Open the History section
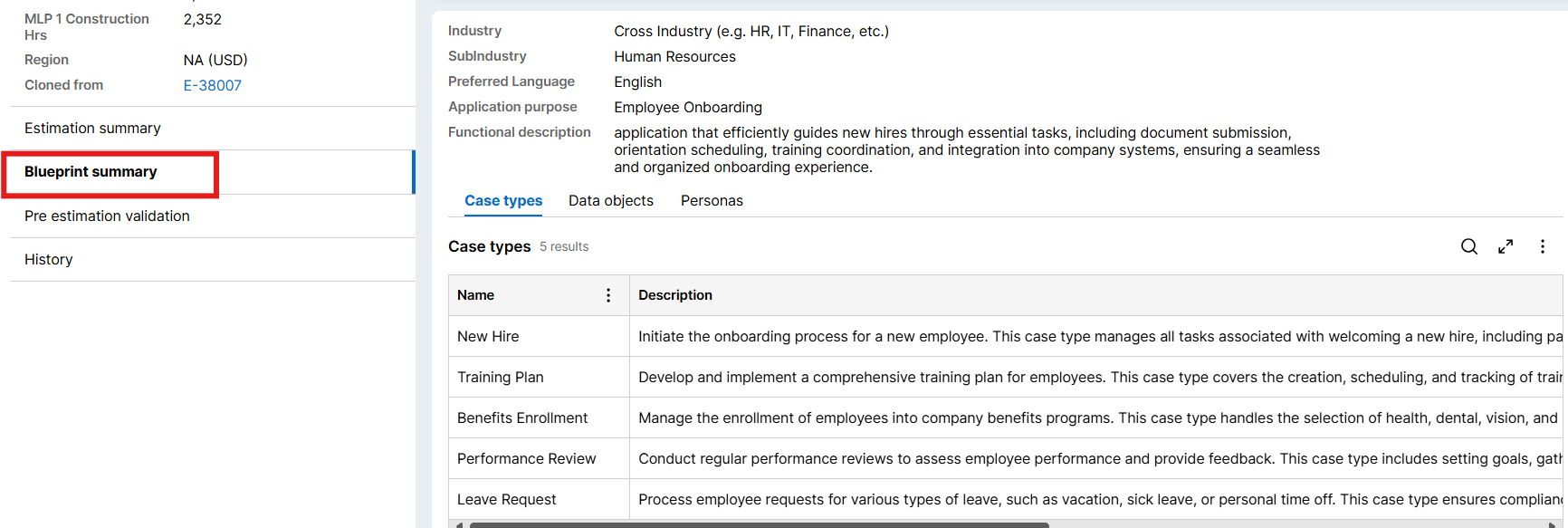This screenshot has width=1568, height=528. click(49, 260)
